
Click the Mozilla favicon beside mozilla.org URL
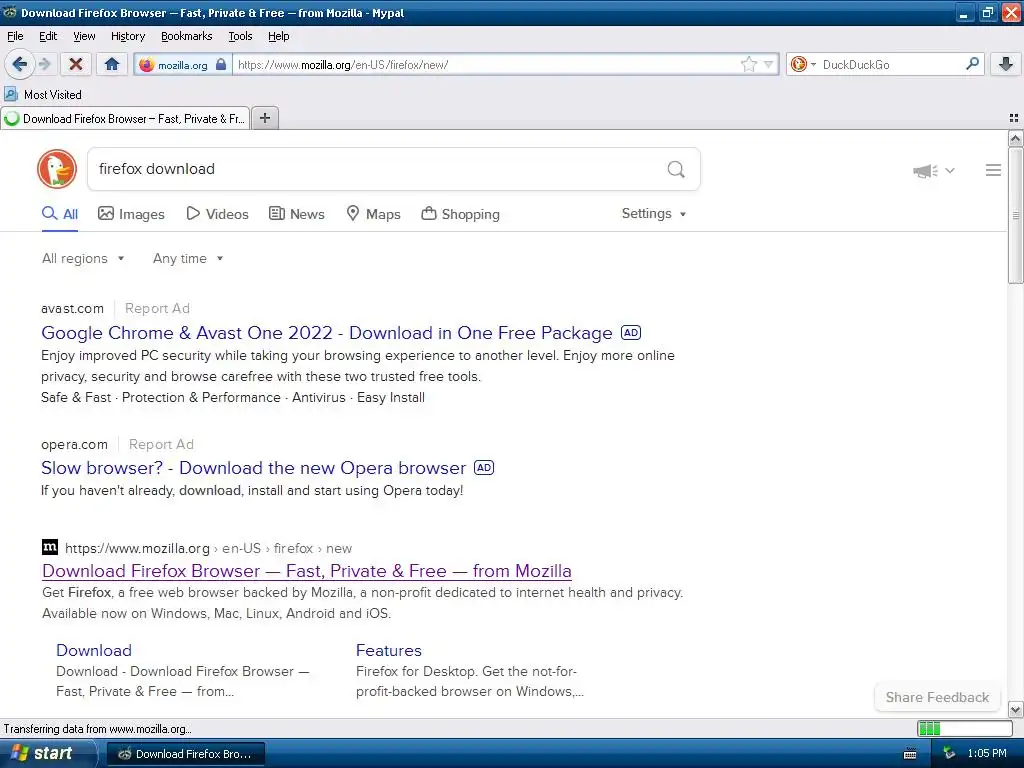50,547
